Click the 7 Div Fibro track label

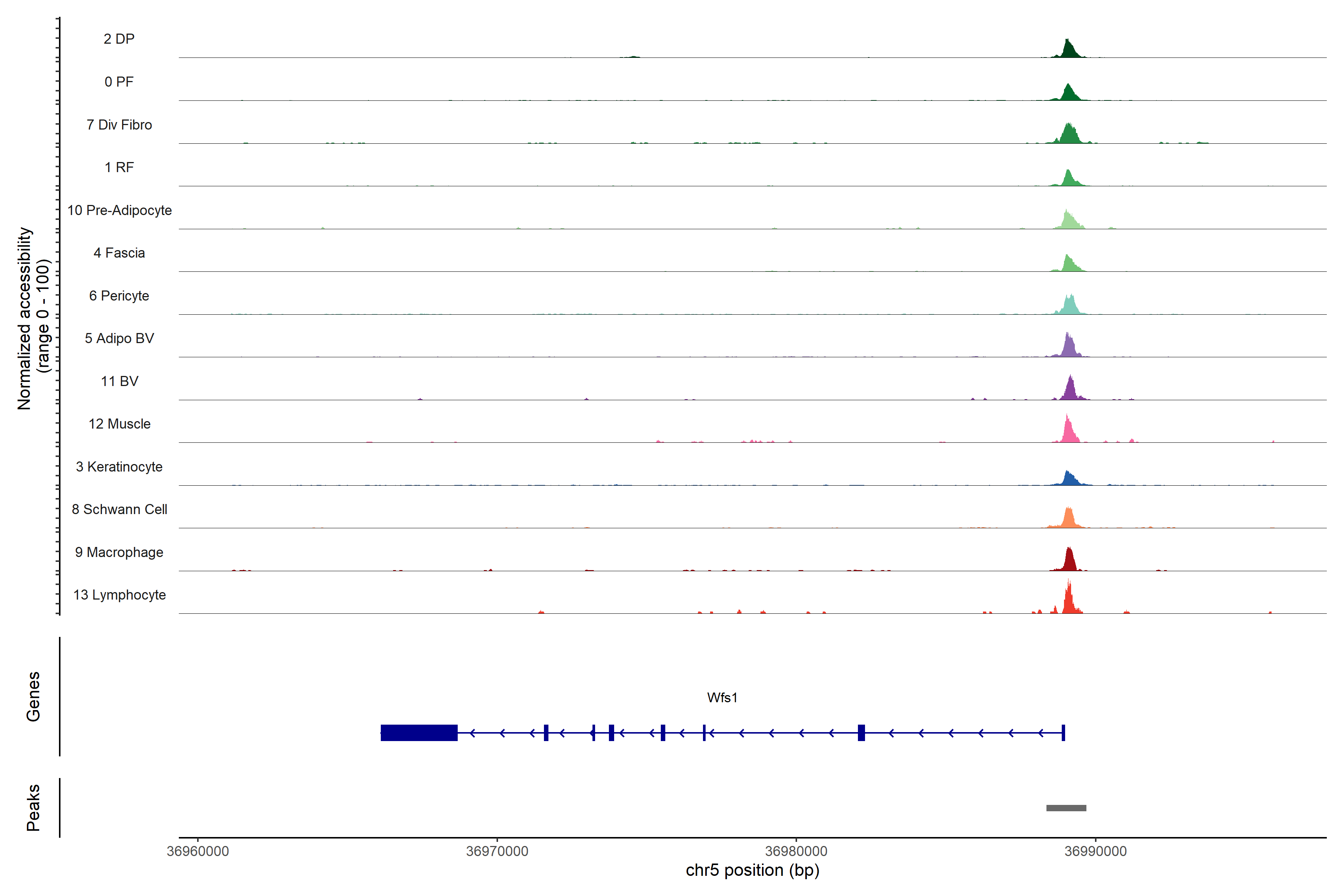pos(119,125)
